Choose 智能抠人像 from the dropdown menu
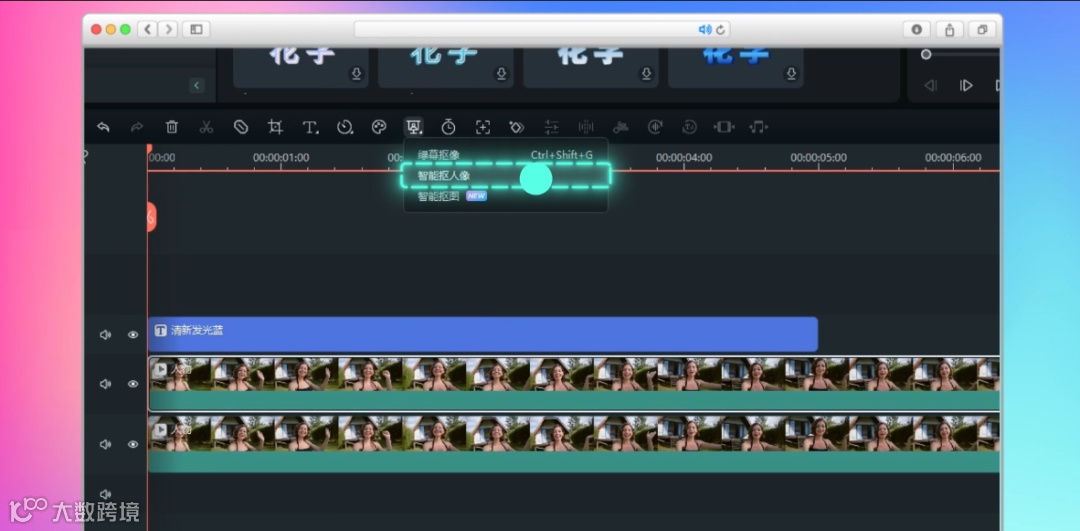Viewport: 1080px width, 531px height. 506,176
